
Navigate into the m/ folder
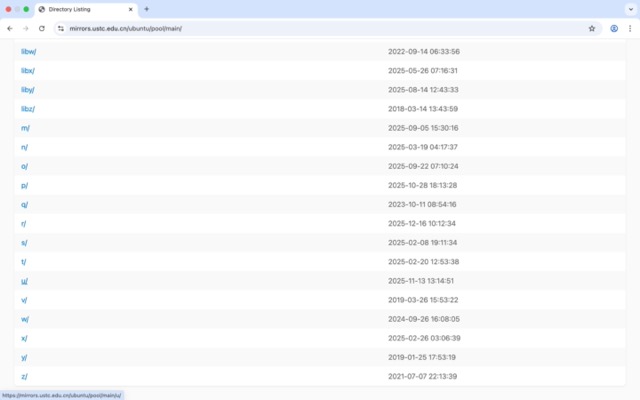click(x=25, y=128)
